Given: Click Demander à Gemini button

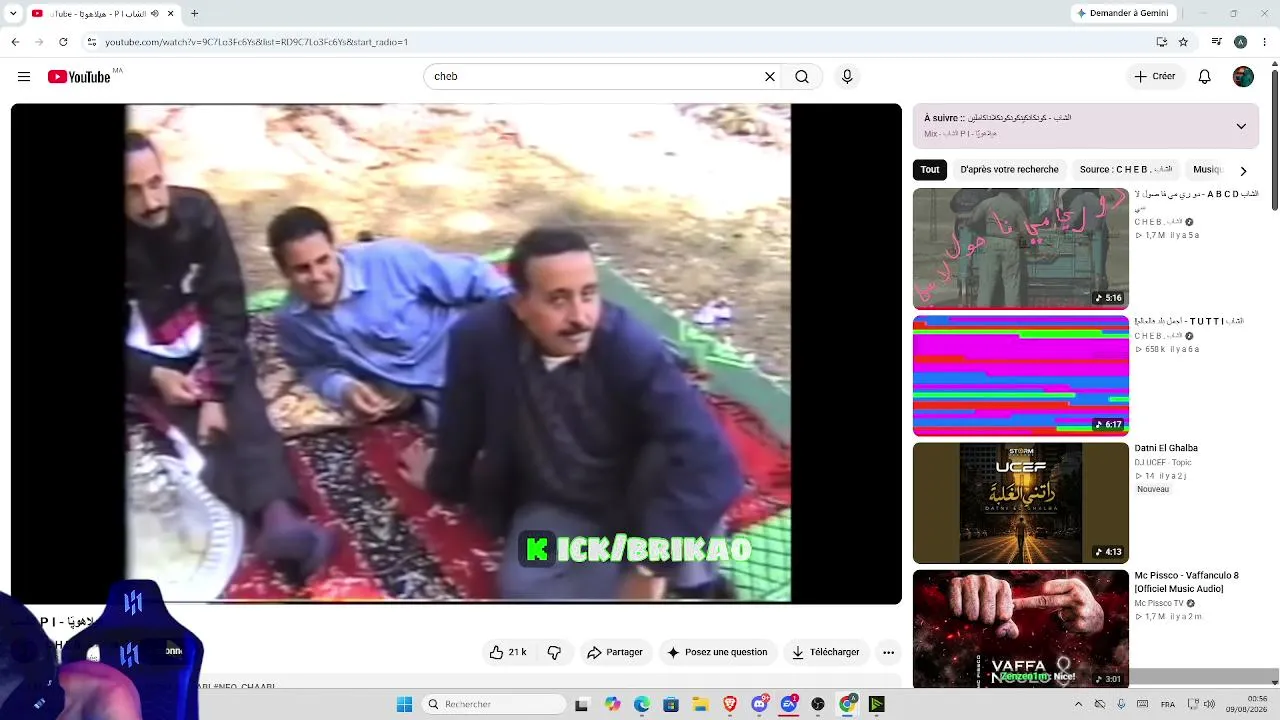Looking at the screenshot, I should (x=1121, y=13).
